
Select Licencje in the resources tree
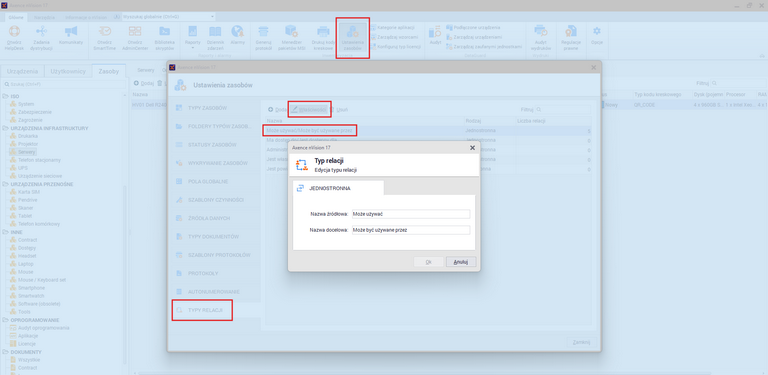coord(26,344)
